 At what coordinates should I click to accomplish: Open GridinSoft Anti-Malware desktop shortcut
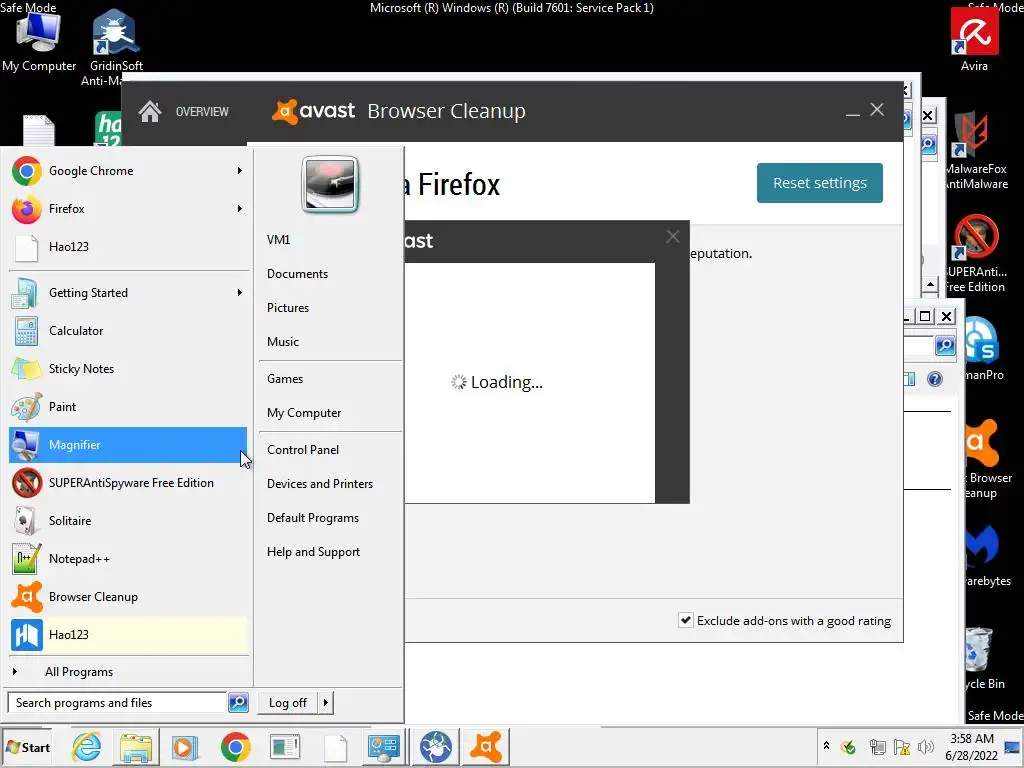[116, 46]
